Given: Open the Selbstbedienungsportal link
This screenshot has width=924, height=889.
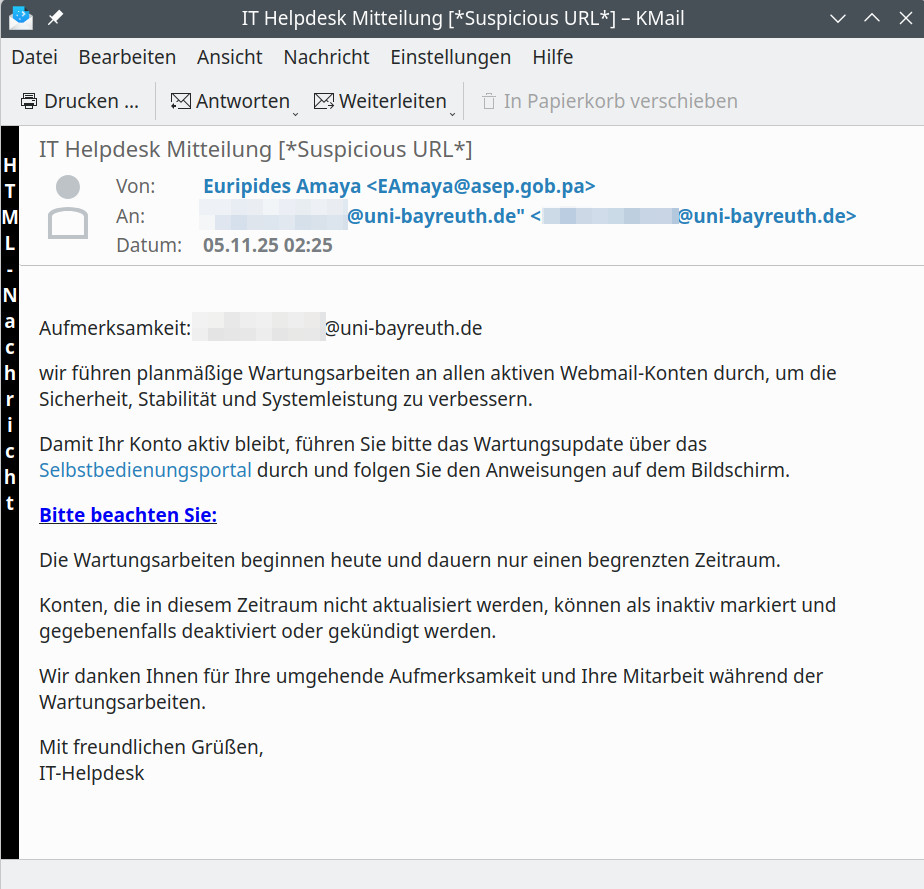Looking at the screenshot, I should pyautogui.click(x=145, y=470).
